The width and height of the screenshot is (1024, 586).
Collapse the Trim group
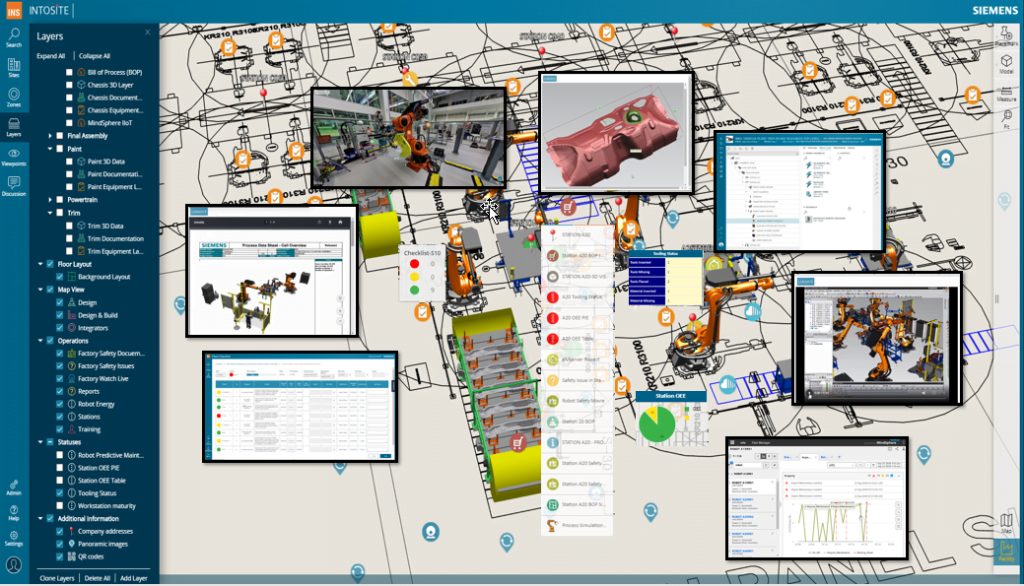[50, 213]
